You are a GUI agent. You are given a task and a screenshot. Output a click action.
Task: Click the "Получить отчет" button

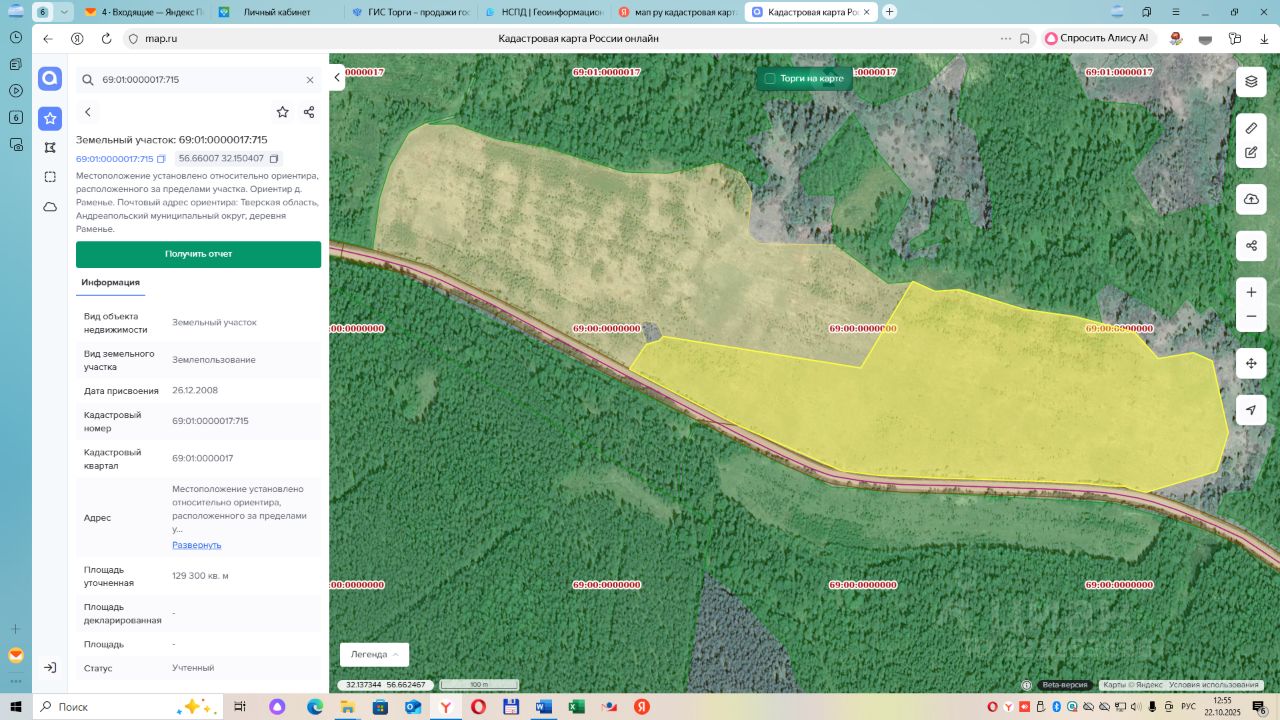tap(198, 254)
